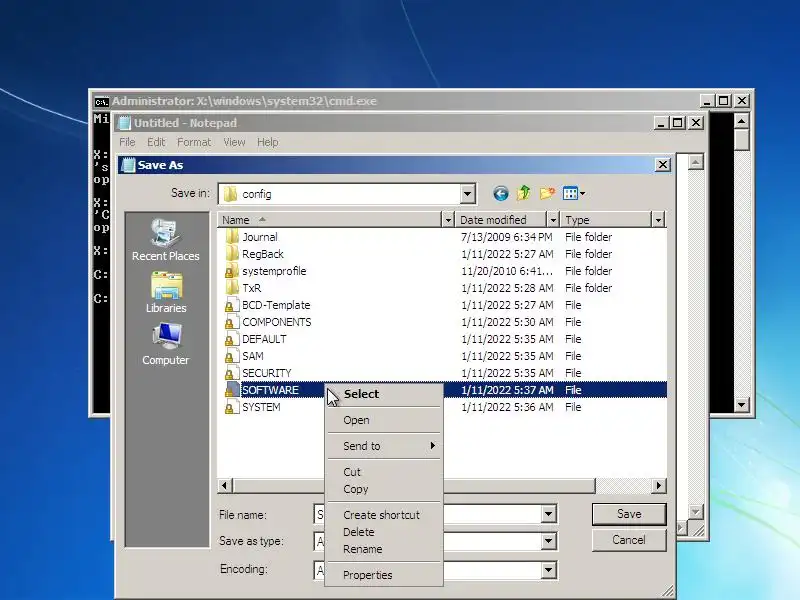
Task: Expand the Save as type dropdown
Action: pos(548,541)
